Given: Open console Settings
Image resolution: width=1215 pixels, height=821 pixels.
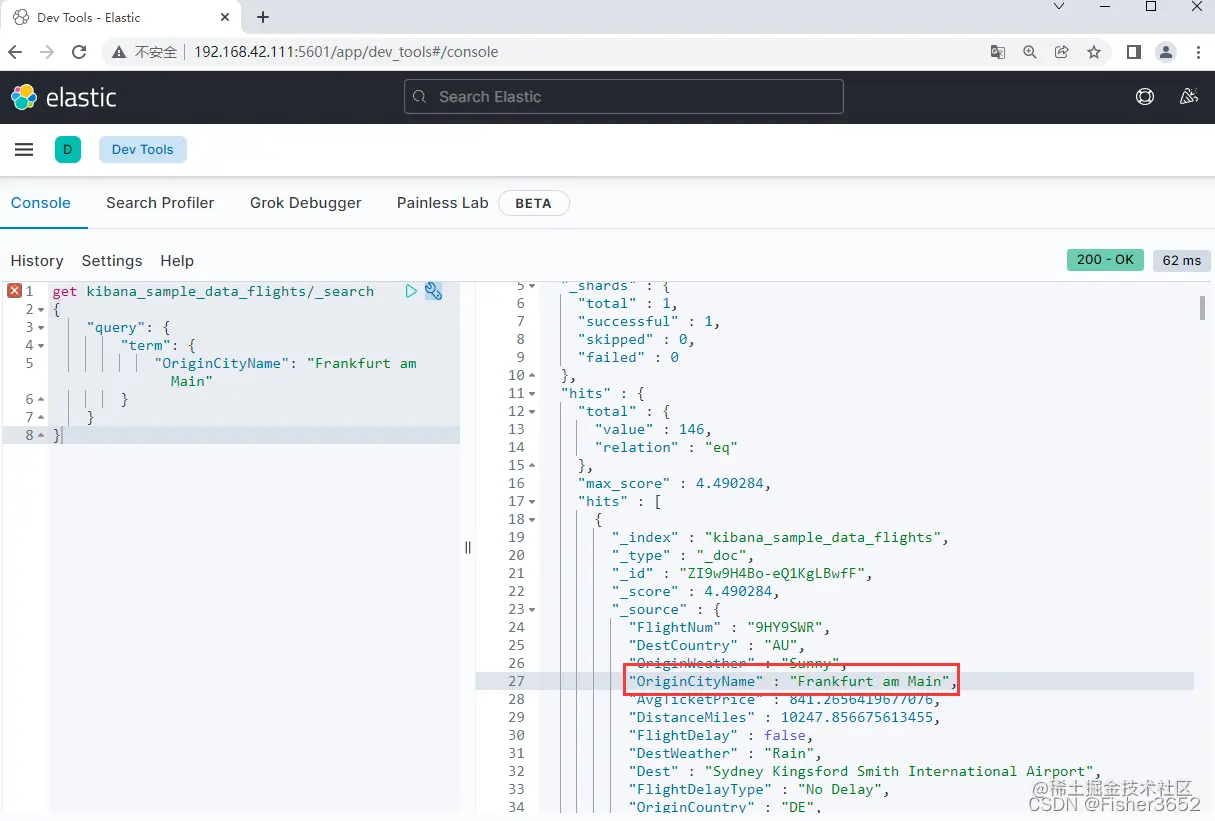Looking at the screenshot, I should [112, 261].
